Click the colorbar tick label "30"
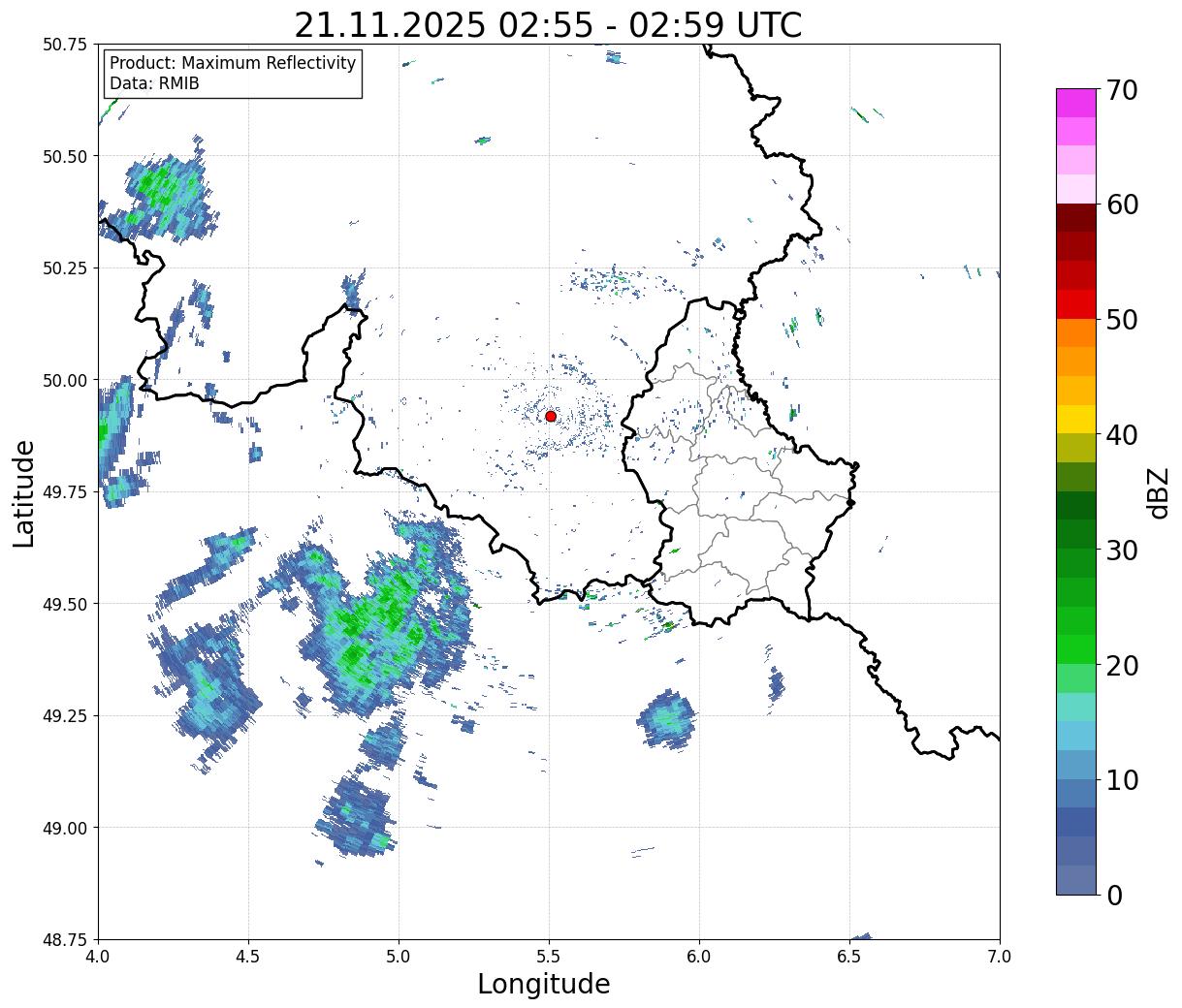Image resolution: width=1182 pixels, height=1008 pixels. (x=1121, y=551)
